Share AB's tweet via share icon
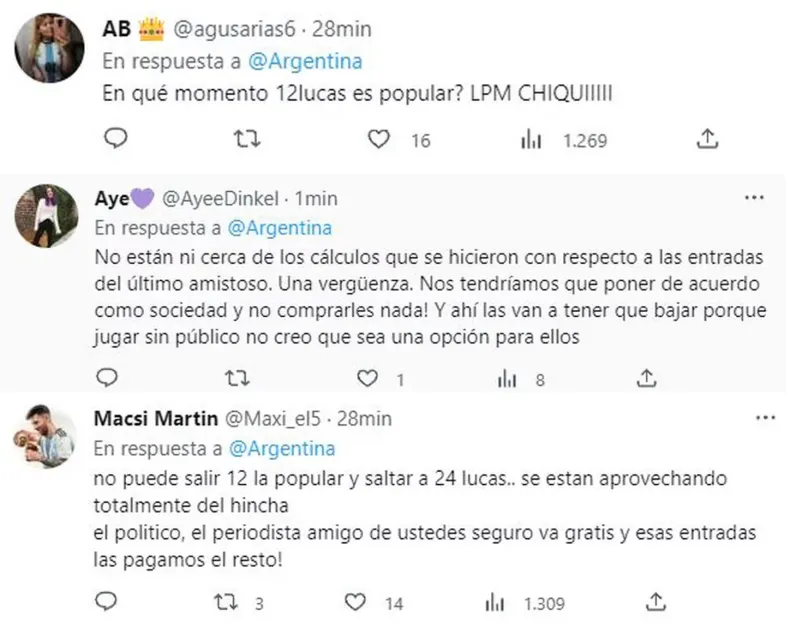Viewport: 790px width, 634px height. (706, 139)
